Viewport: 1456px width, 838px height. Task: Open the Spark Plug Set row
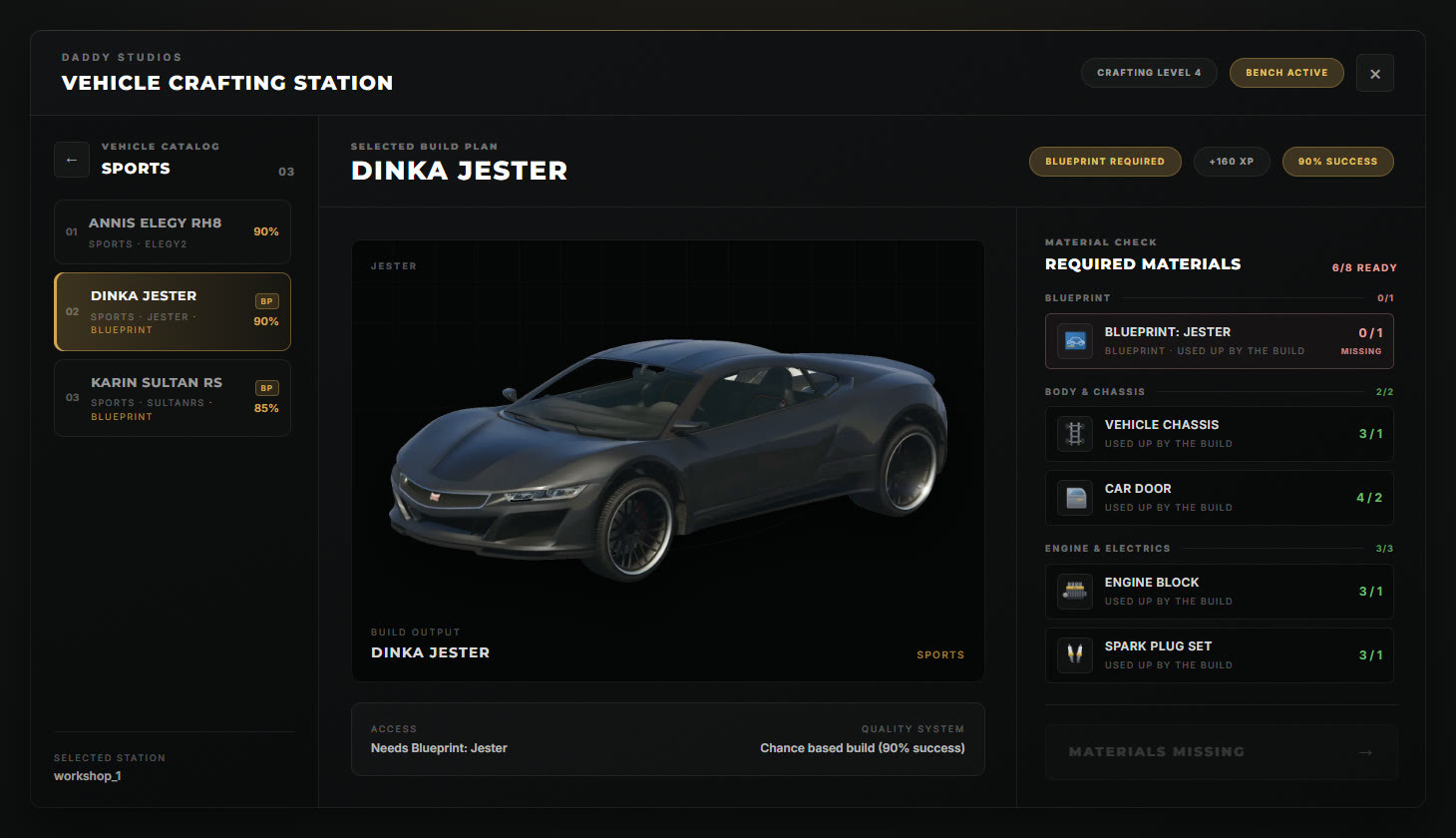(x=1220, y=655)
